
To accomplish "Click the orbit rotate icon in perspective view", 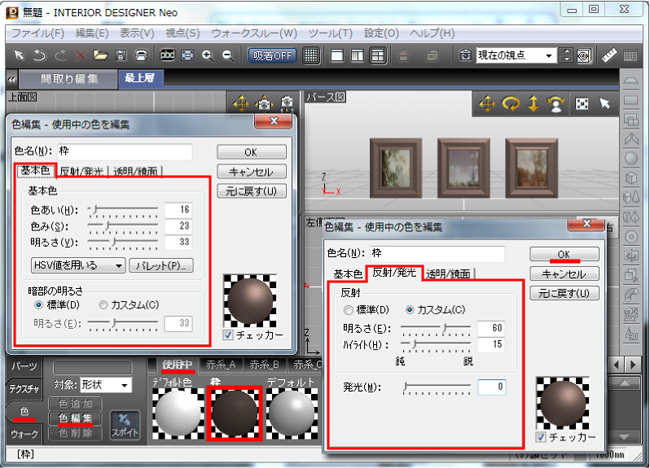I will coord(510,103).
